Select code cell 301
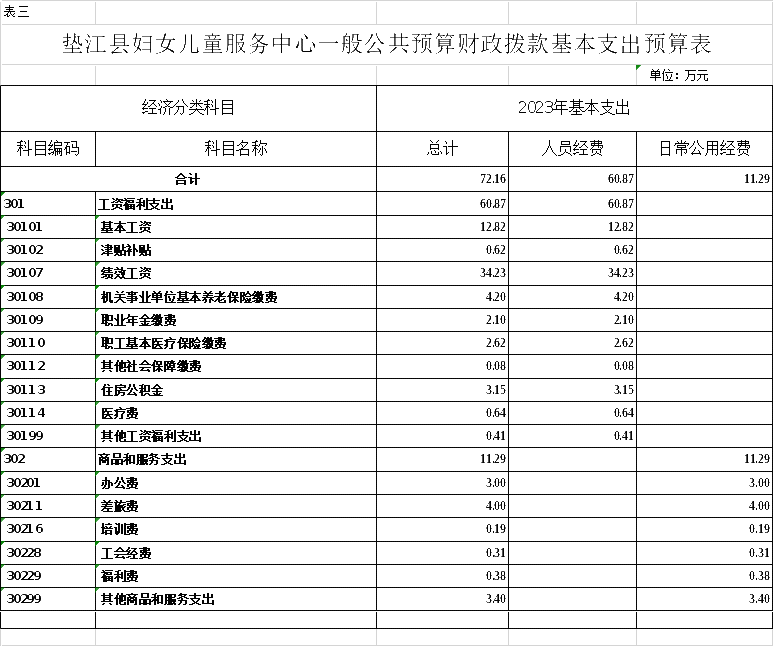Image resolution: width=774 pixels, height=646 pixels. (x=48, y=203)
